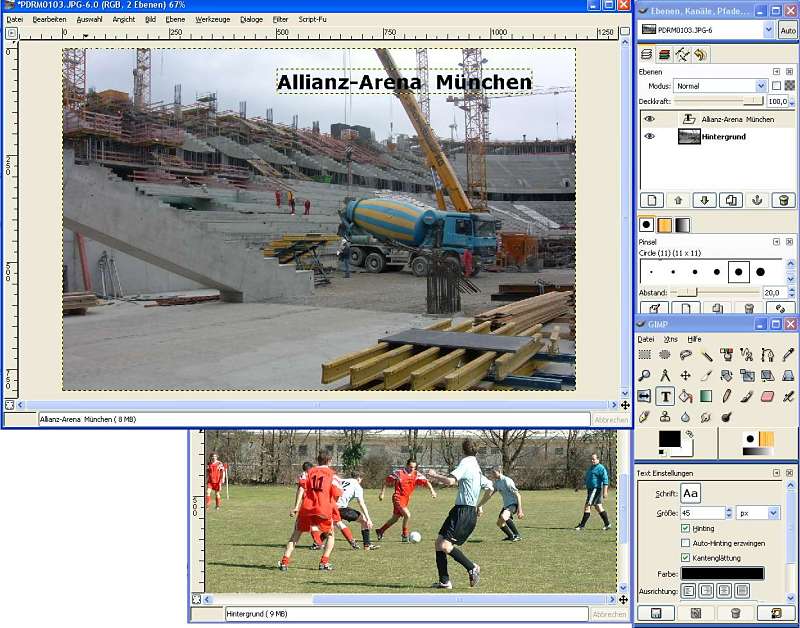Choose the Free Select lasso tool
The height and width of the screenshot is (628, 800).
685,355
